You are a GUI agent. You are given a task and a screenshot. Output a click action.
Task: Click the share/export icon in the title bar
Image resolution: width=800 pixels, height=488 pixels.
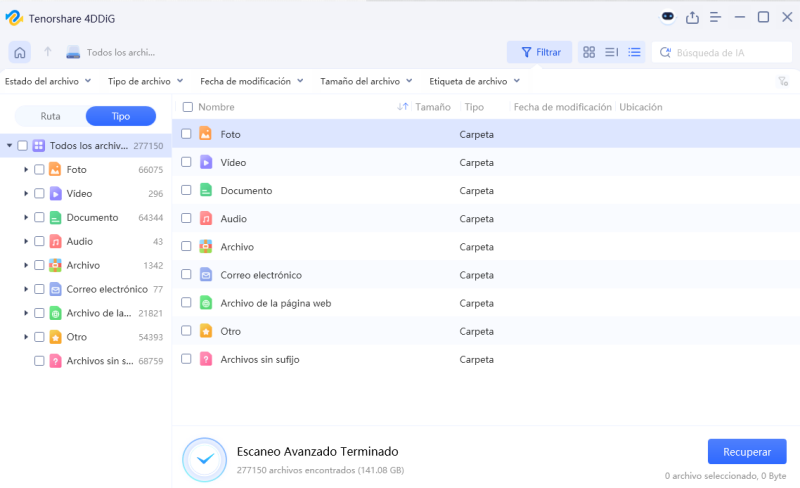coord(692,17)
